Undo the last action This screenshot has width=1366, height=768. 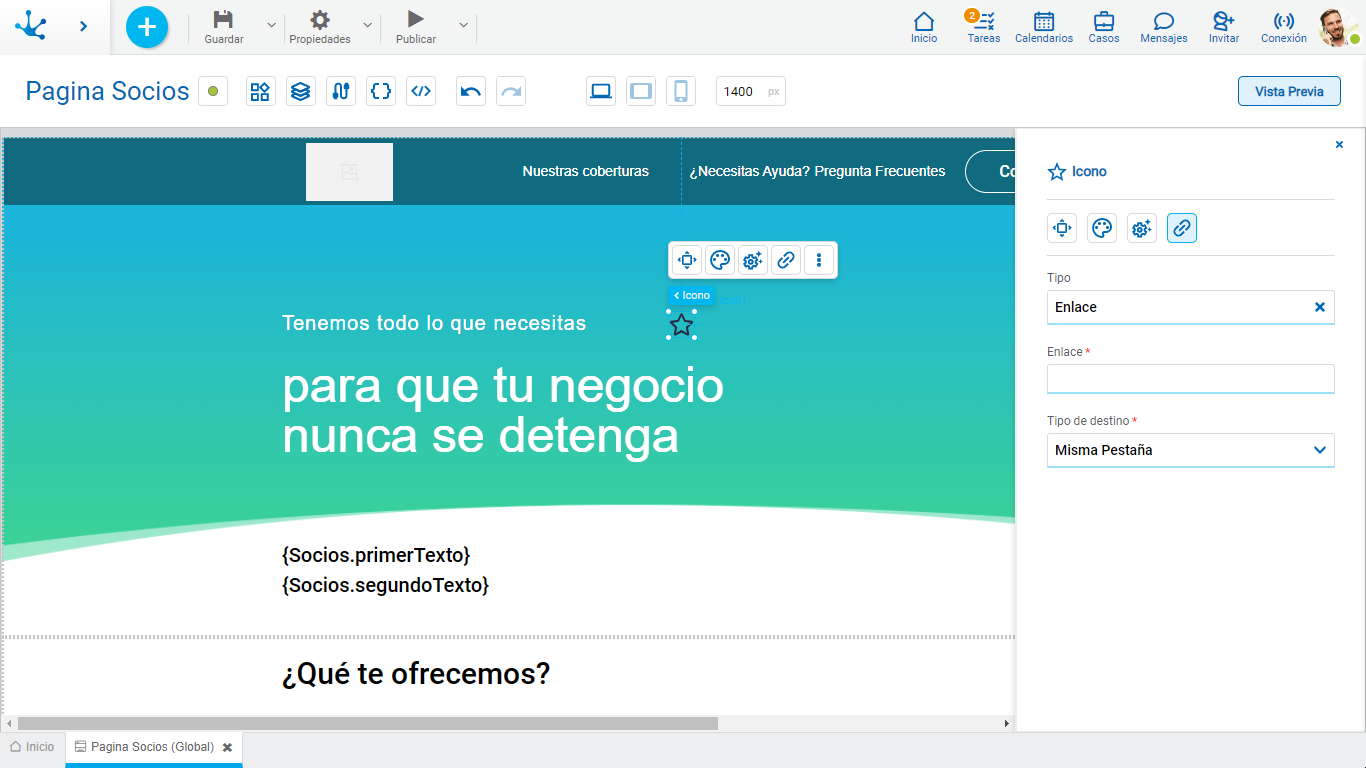click(x=471, y=91)
